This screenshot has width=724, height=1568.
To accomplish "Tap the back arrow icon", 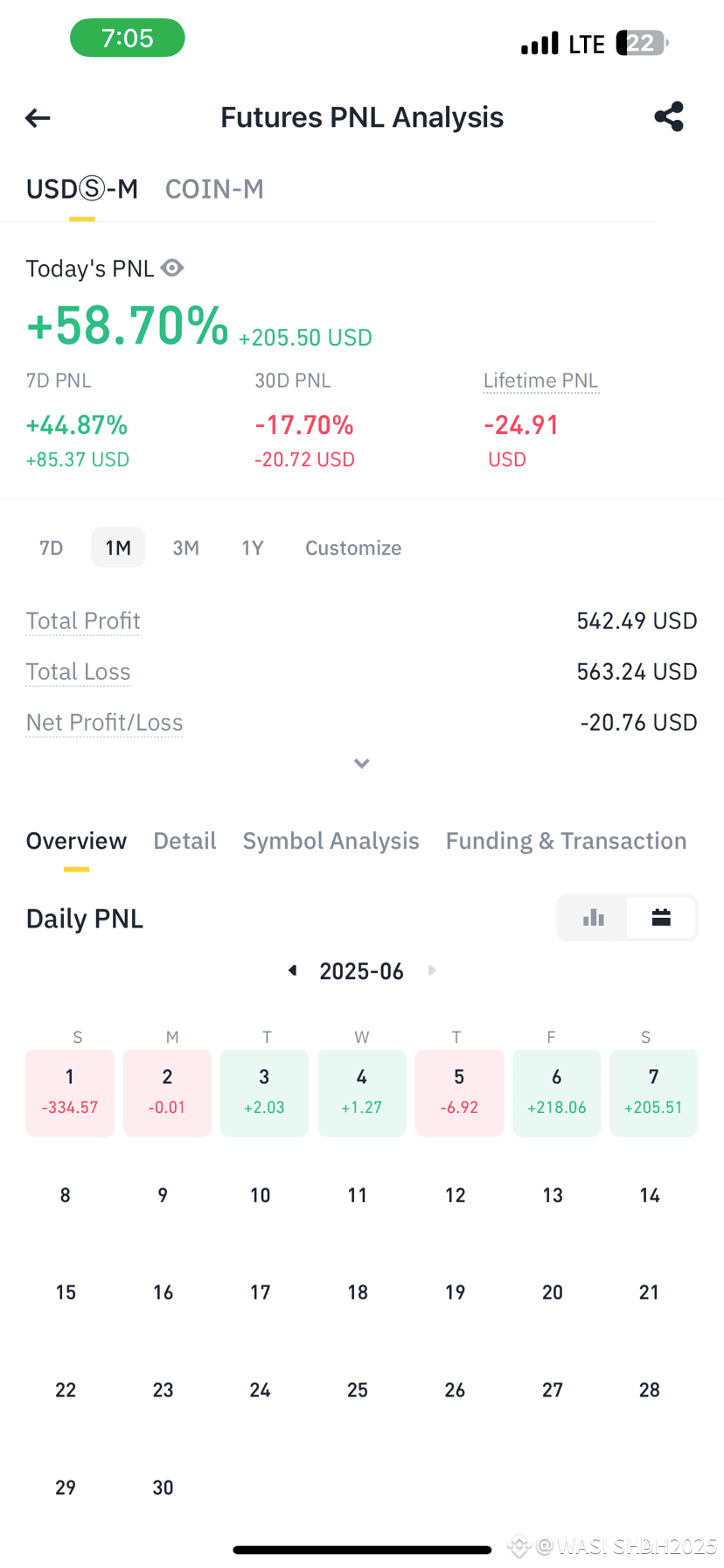I will pyautogui.click(x=38, y=117).
